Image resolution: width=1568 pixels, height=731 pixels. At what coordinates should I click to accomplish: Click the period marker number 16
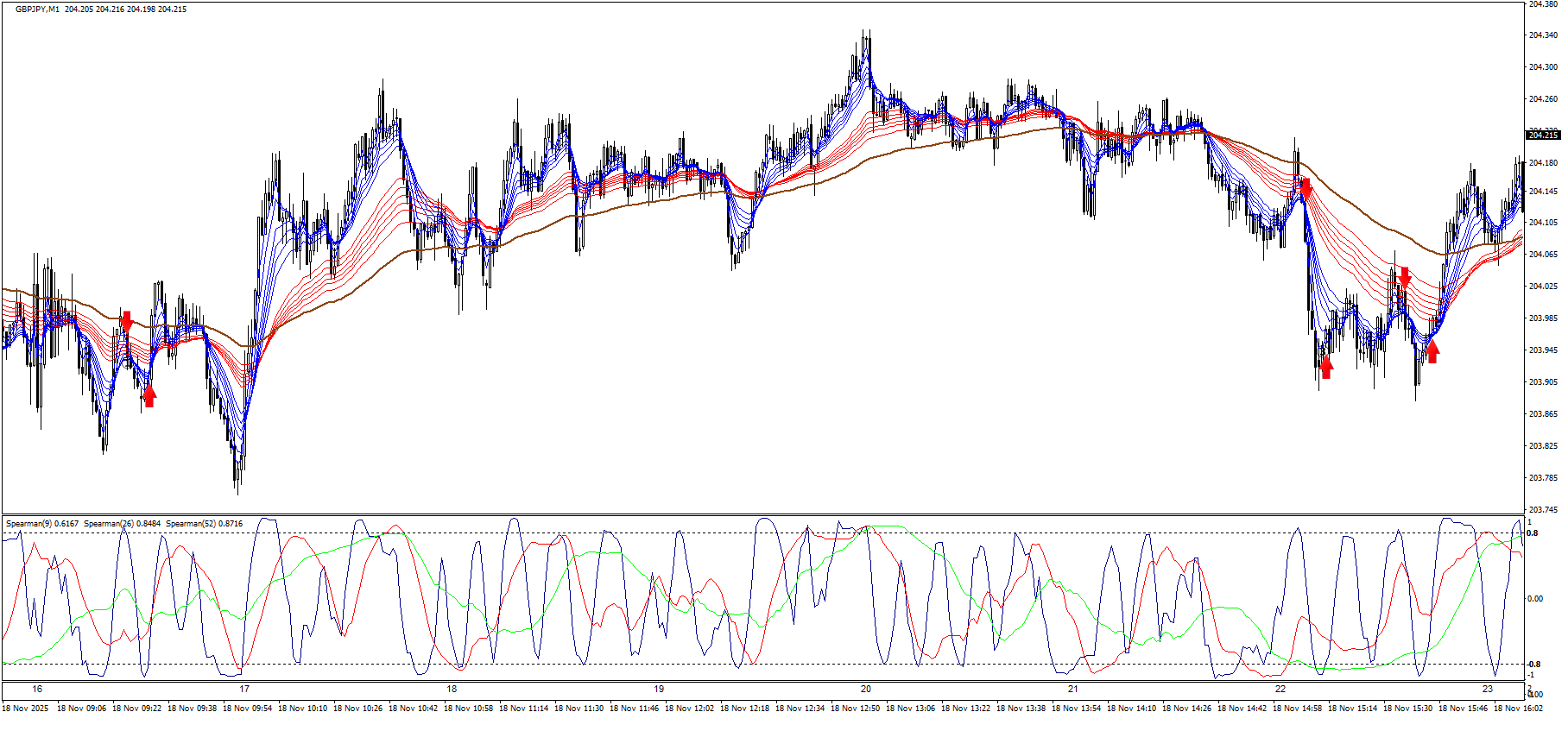point(37,689)
